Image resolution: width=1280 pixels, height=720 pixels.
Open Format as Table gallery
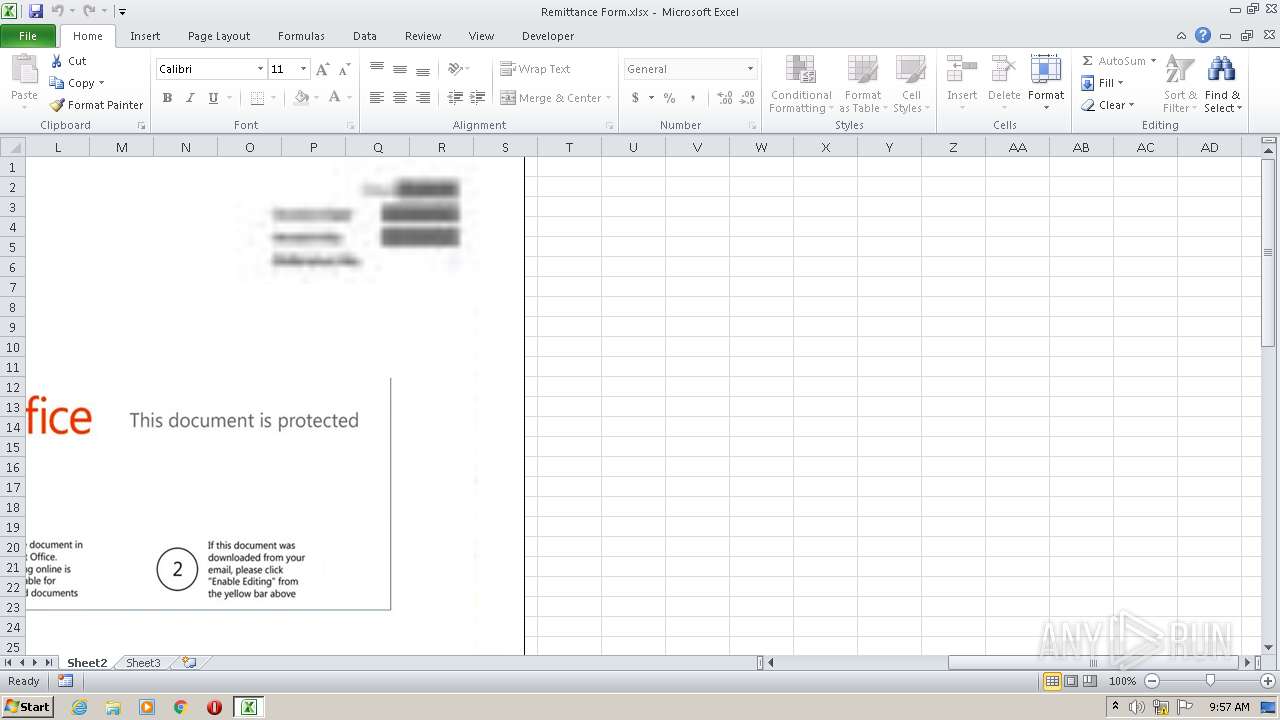tap(862, 84)
